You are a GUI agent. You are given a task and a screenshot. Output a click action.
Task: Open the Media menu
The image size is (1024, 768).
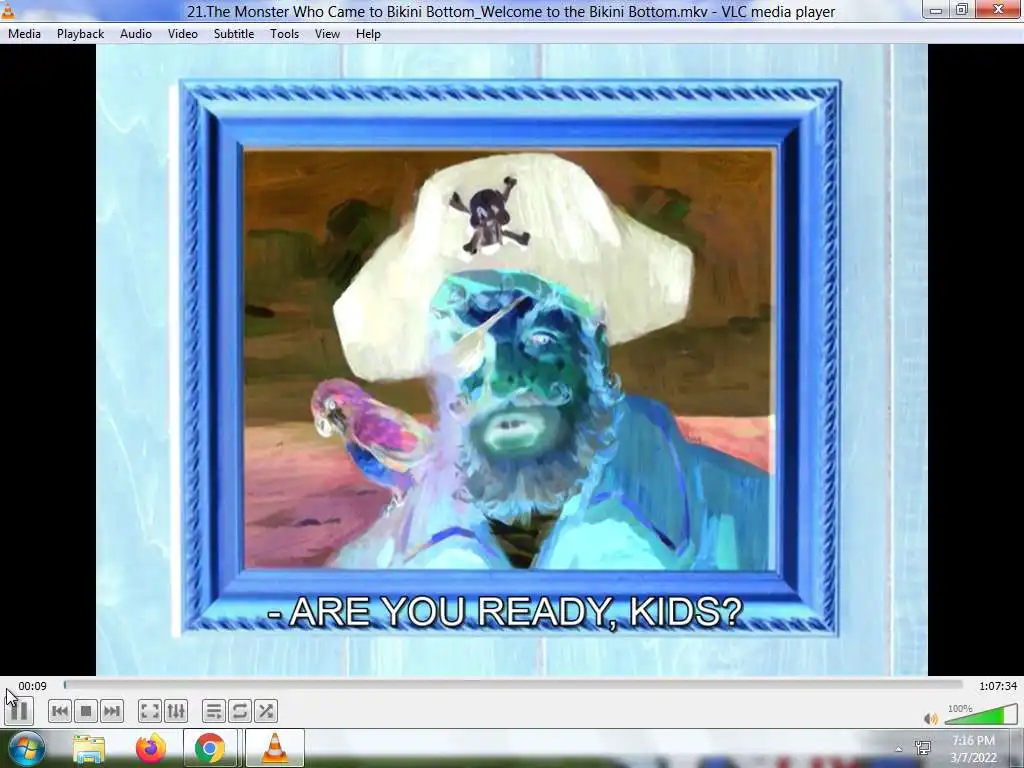[x=24, y=34]
